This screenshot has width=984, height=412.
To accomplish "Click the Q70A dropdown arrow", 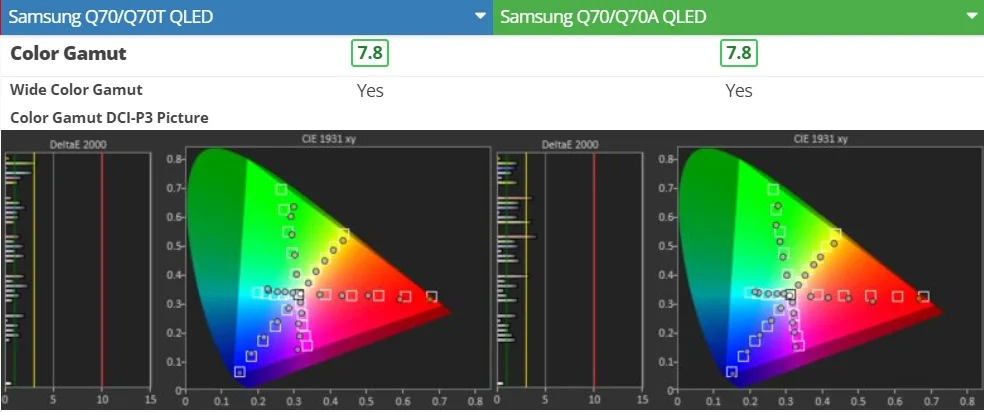I will pyautogui.click(x=972, y=16).
